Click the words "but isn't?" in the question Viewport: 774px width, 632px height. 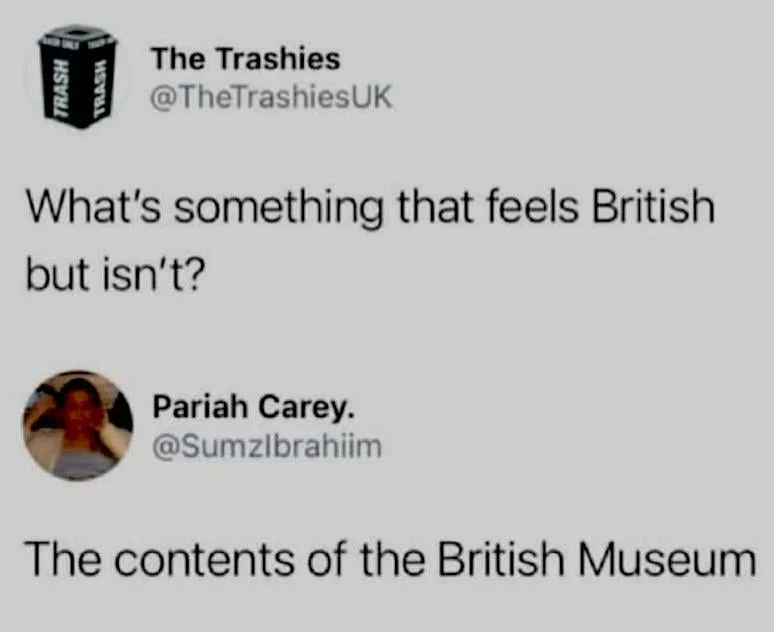(114, 274)
